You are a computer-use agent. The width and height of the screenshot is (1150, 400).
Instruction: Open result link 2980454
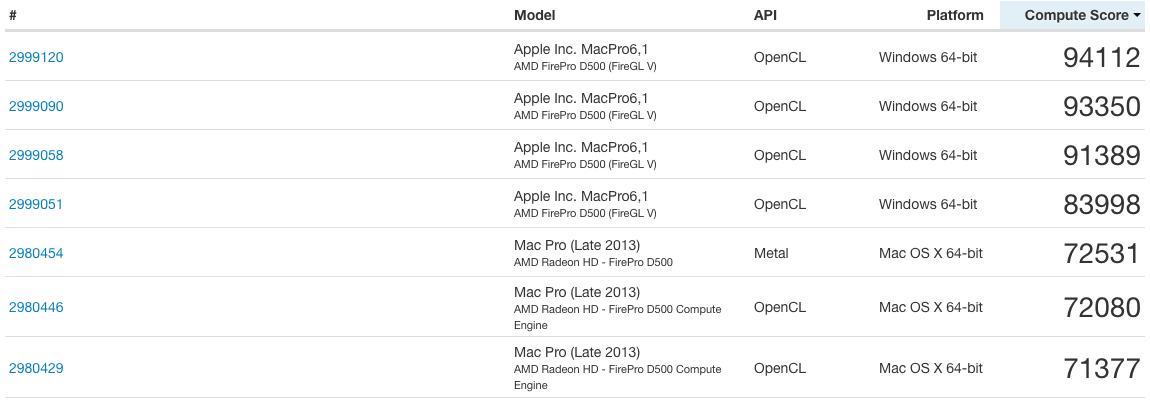(36, 253)
